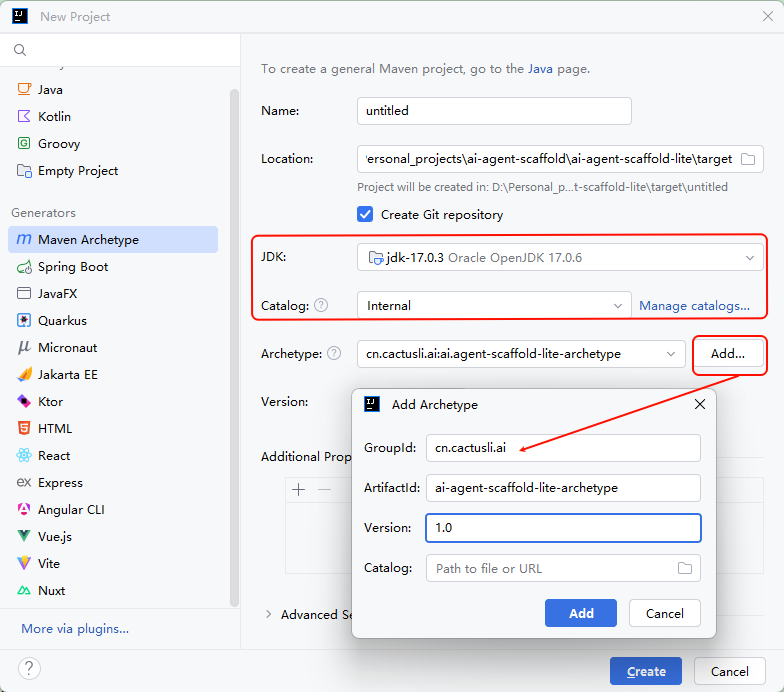Choose the JavaFX generator
This screenshot has width=784, height=692.
113,294
